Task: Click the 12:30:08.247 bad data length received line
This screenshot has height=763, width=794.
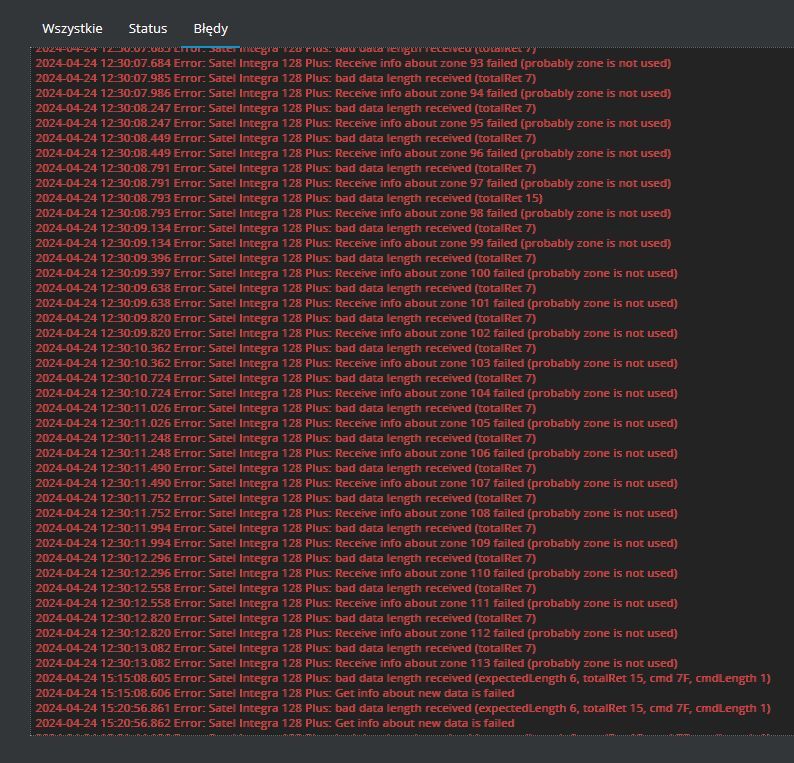Action: [x=286, y=108]
